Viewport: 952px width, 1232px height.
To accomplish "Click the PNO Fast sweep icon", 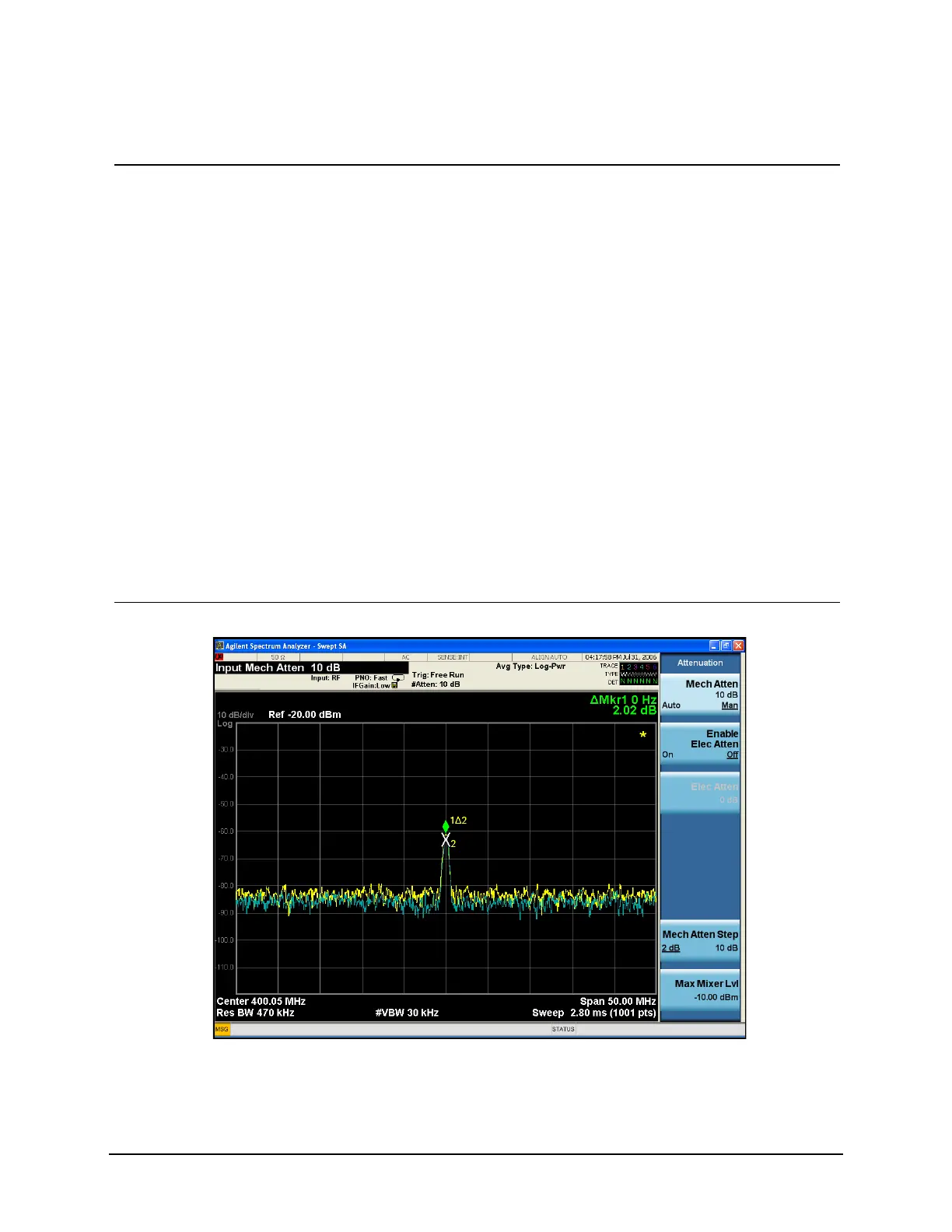I will (398, 677).
